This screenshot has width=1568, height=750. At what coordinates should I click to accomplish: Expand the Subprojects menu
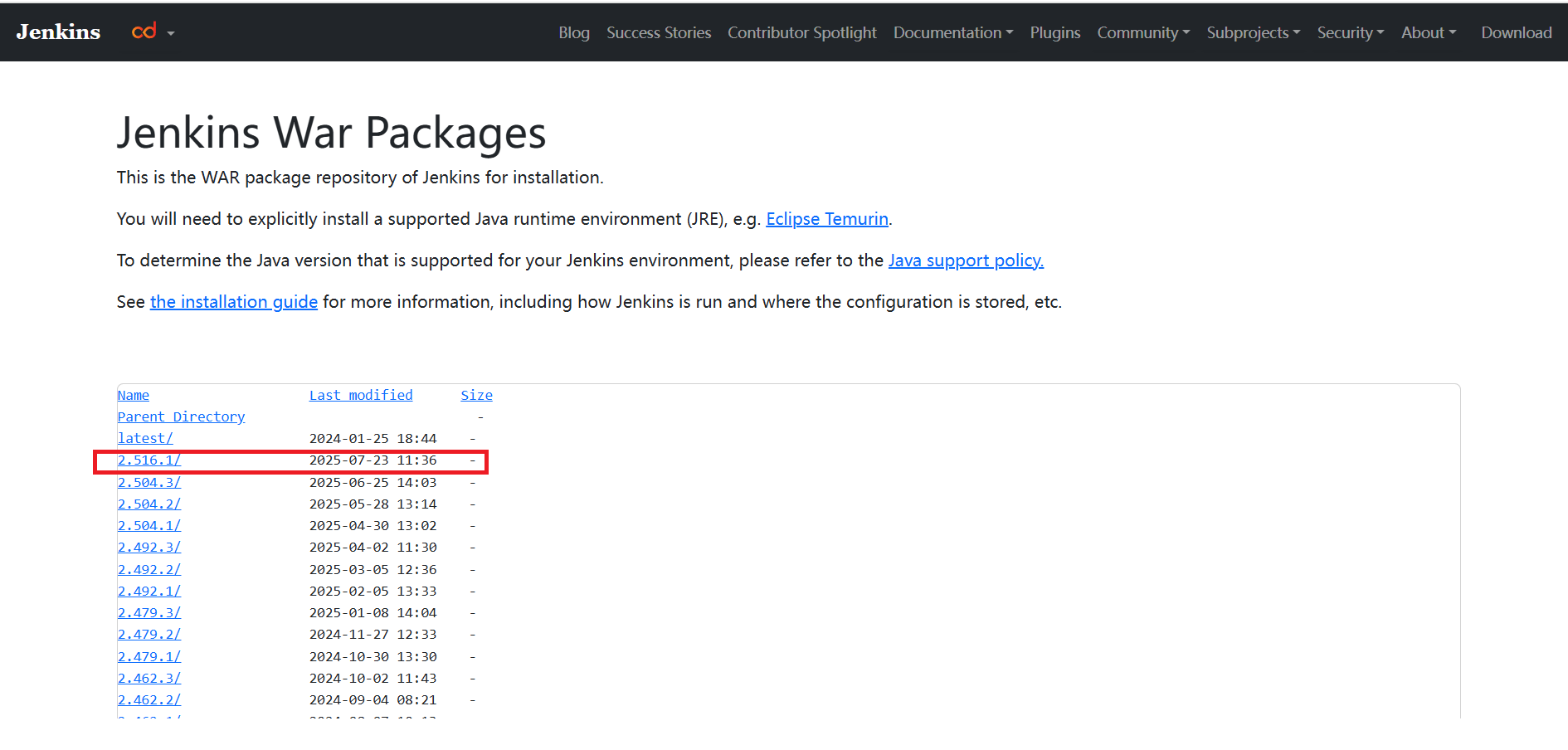click(x=1254, y=32)
